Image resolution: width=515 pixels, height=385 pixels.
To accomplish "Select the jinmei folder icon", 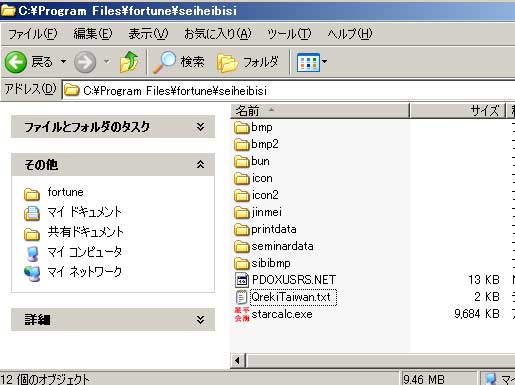I will (x=242, y=213).
